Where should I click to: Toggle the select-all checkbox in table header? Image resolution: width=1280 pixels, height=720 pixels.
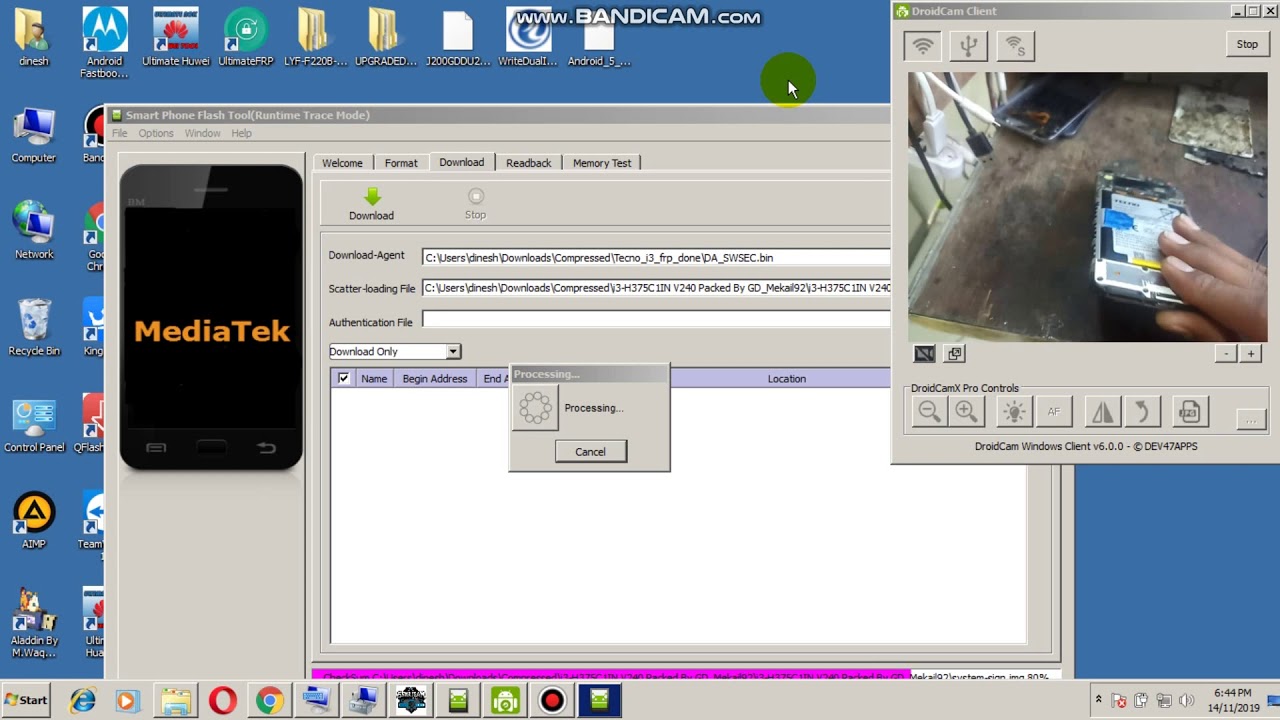343,378
